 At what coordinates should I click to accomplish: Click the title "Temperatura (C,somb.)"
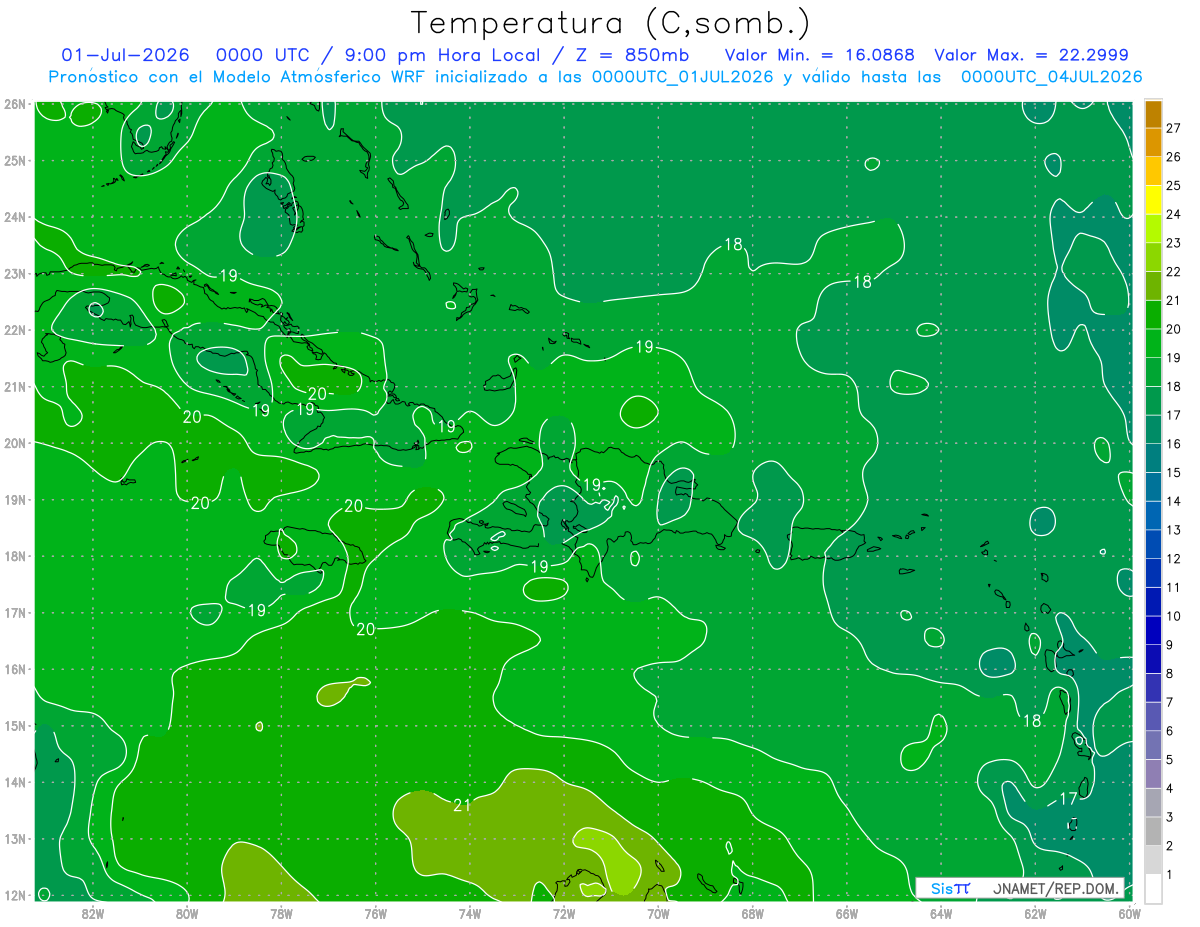click(611, 23)
